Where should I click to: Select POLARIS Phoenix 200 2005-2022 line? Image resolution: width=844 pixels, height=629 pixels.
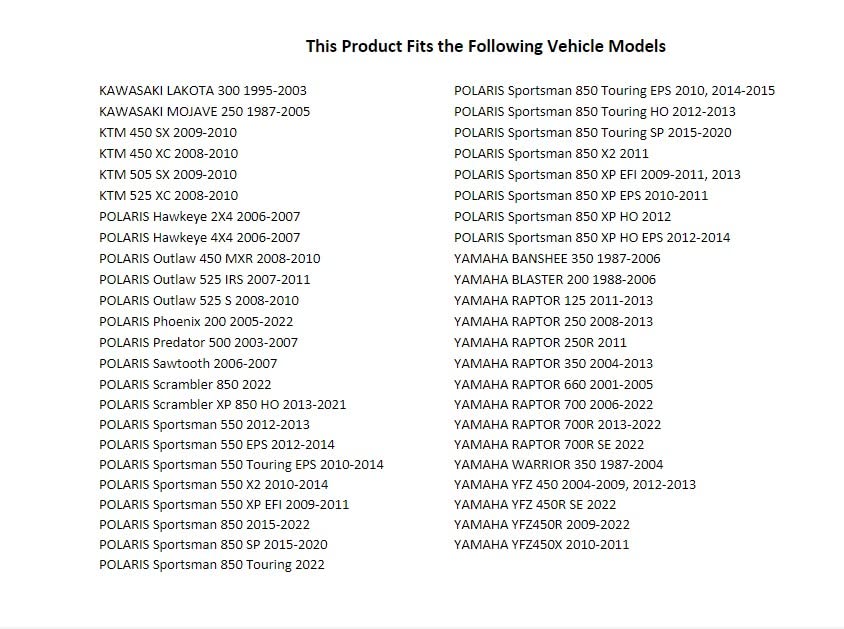196,321
